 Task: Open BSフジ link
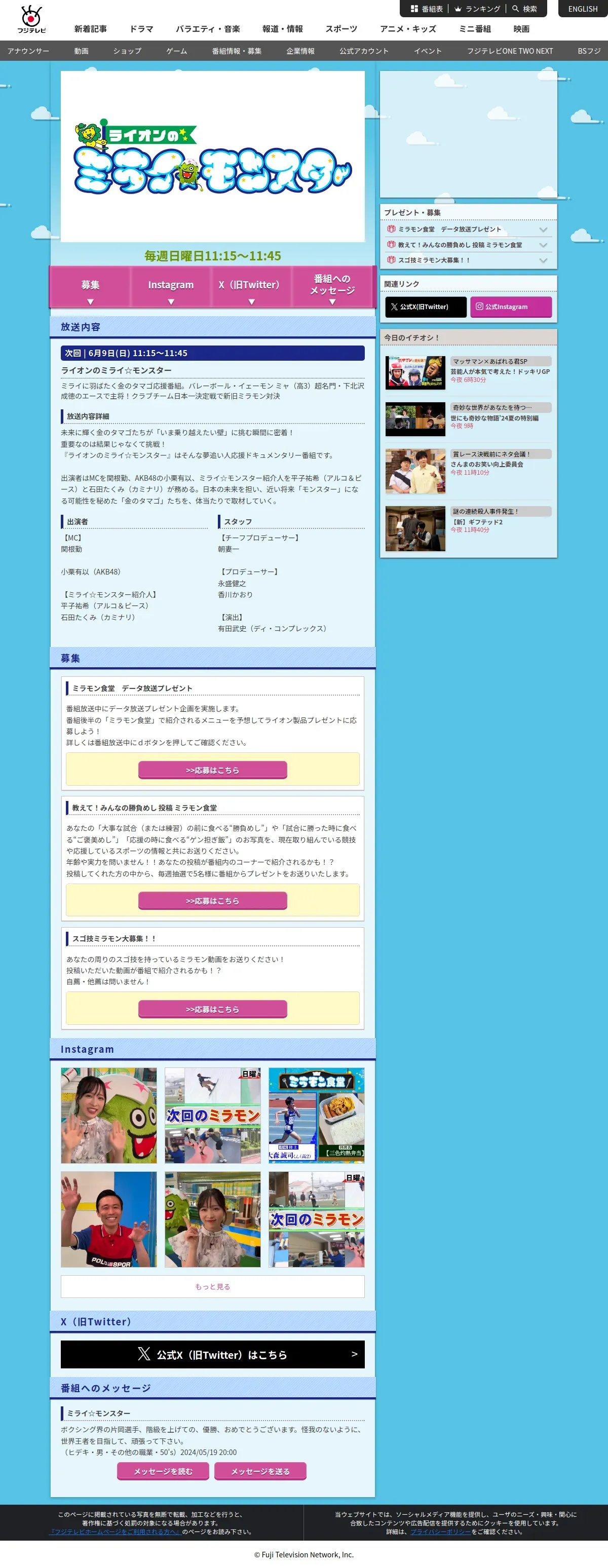click(589, 51)
